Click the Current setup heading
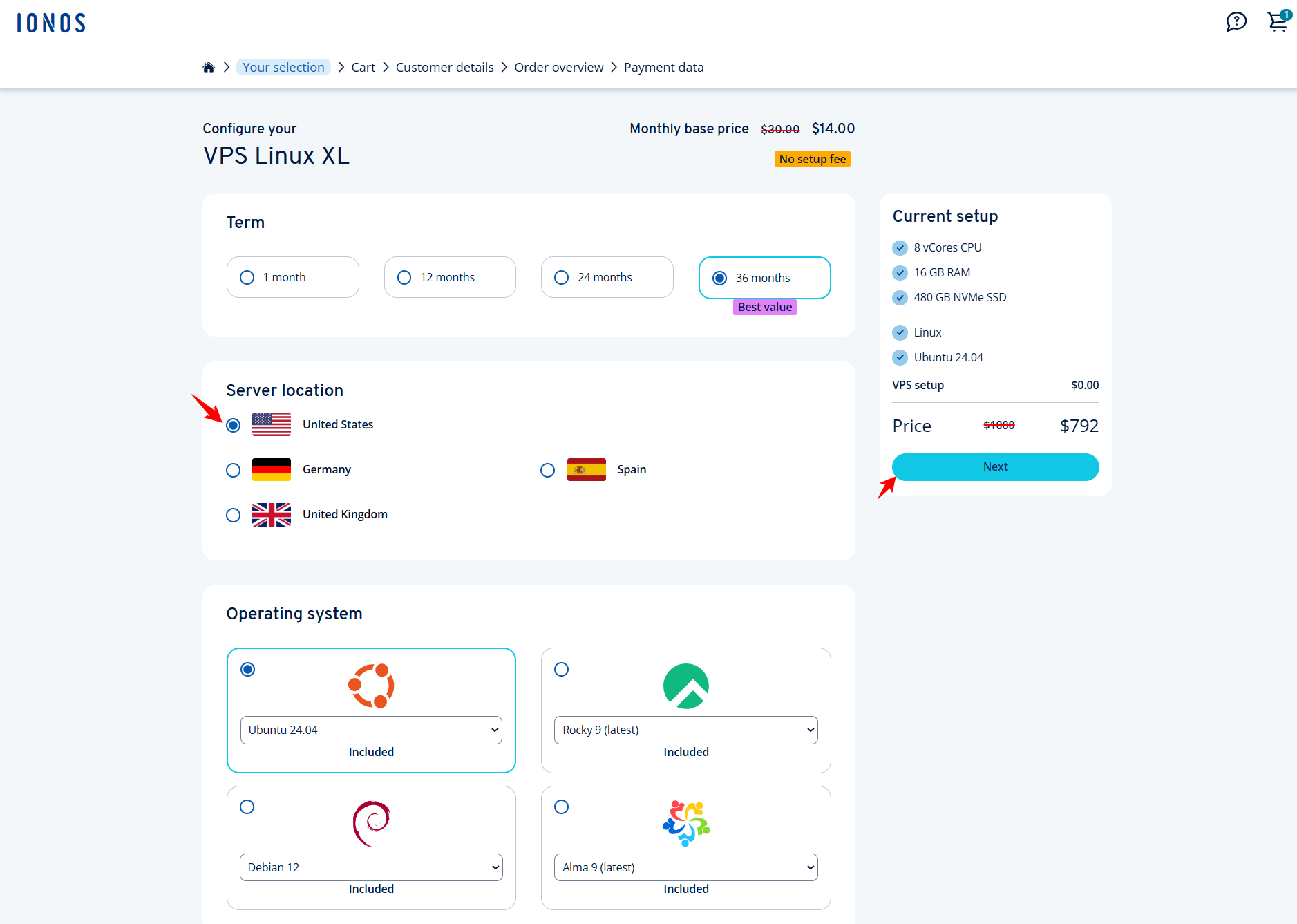Viewport: 1297px width, 924px height. click(x=945, y=216)
